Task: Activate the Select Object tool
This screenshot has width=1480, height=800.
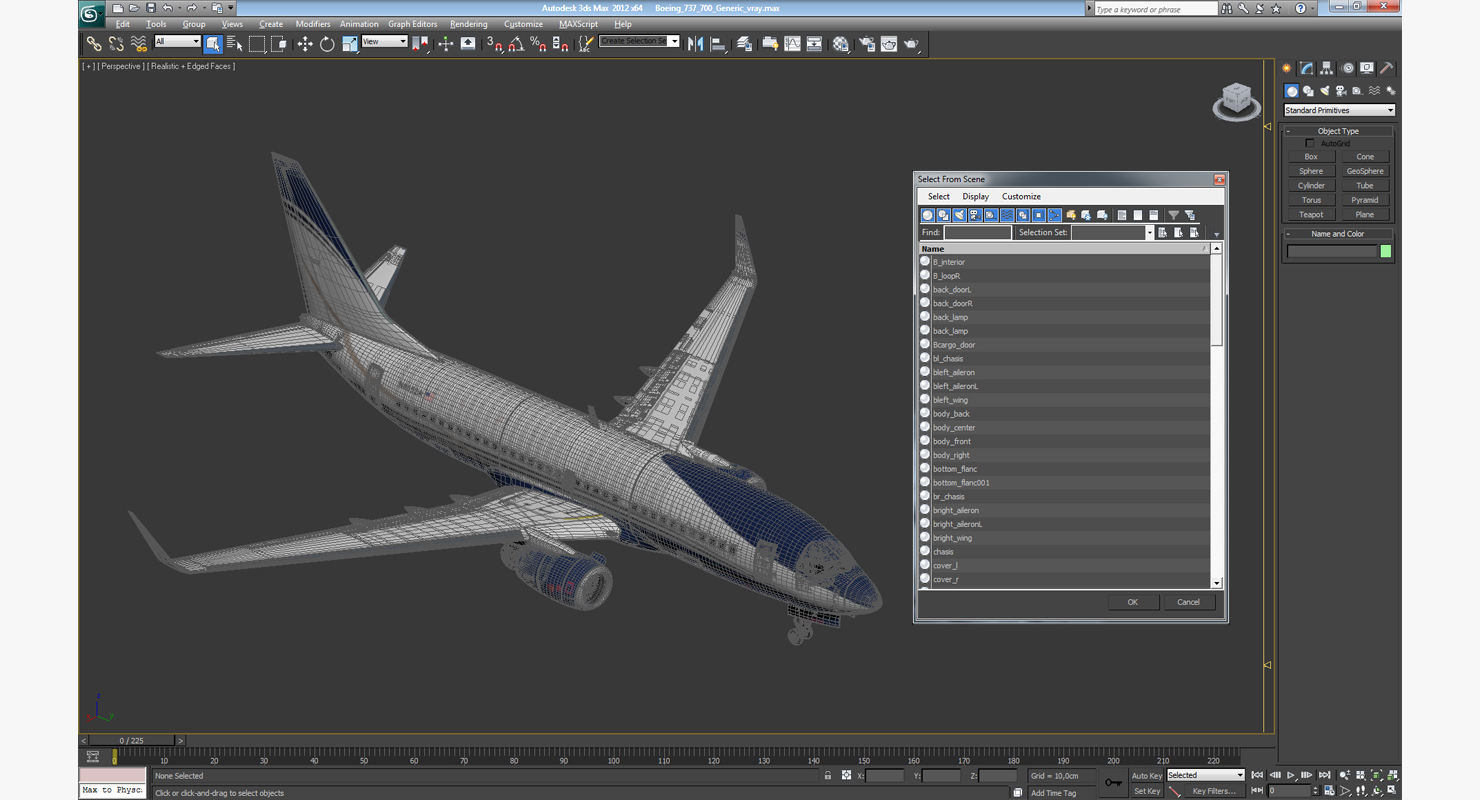Action: [x=213, y=44]
